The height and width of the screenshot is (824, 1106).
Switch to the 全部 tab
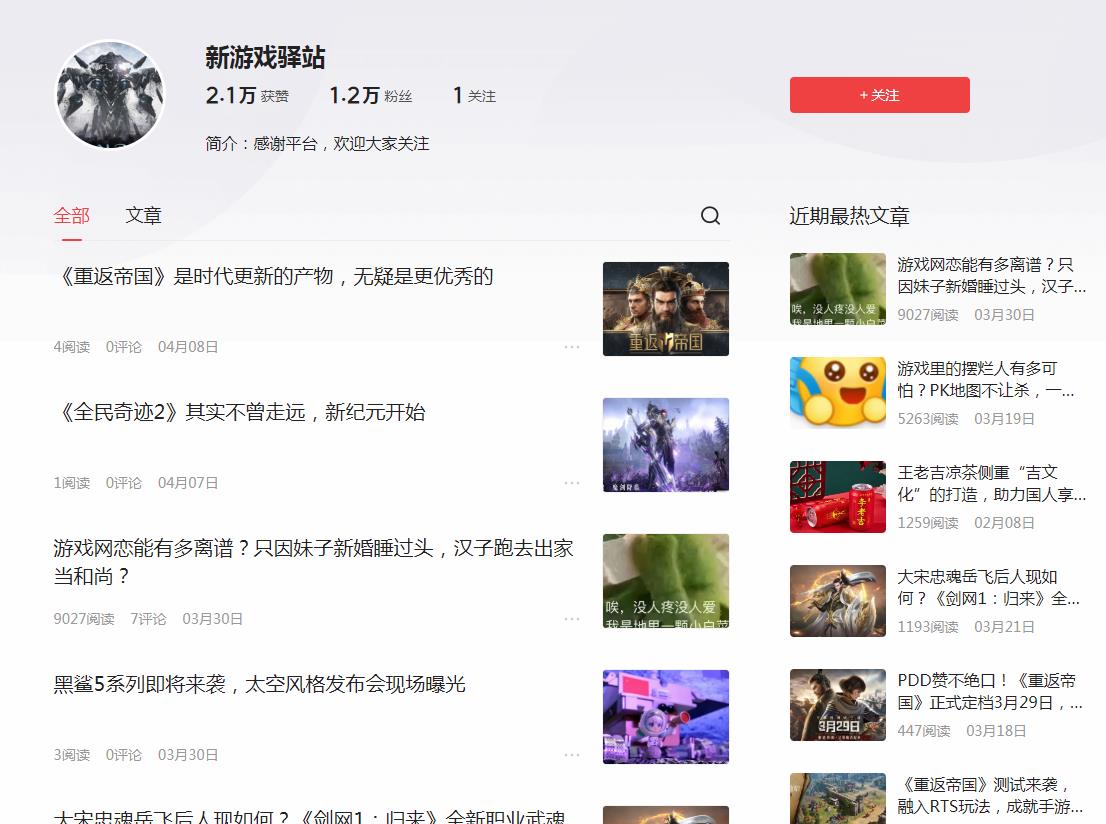tap(71, 215)
